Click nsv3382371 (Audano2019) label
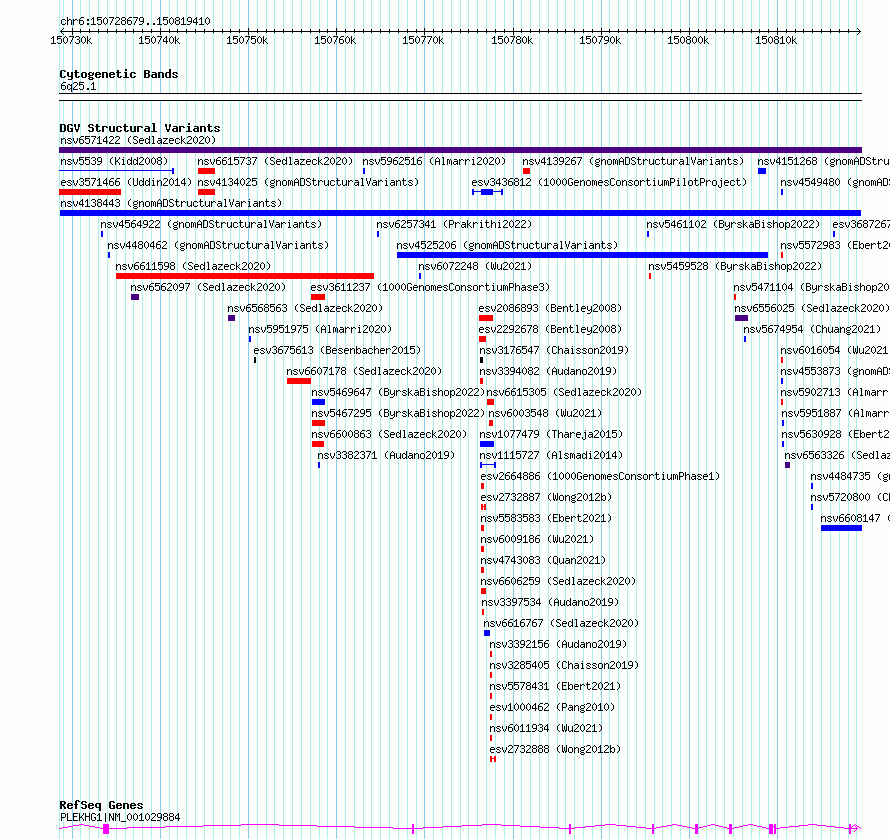This screenshot has height=839, width=890. click(386, 455)
